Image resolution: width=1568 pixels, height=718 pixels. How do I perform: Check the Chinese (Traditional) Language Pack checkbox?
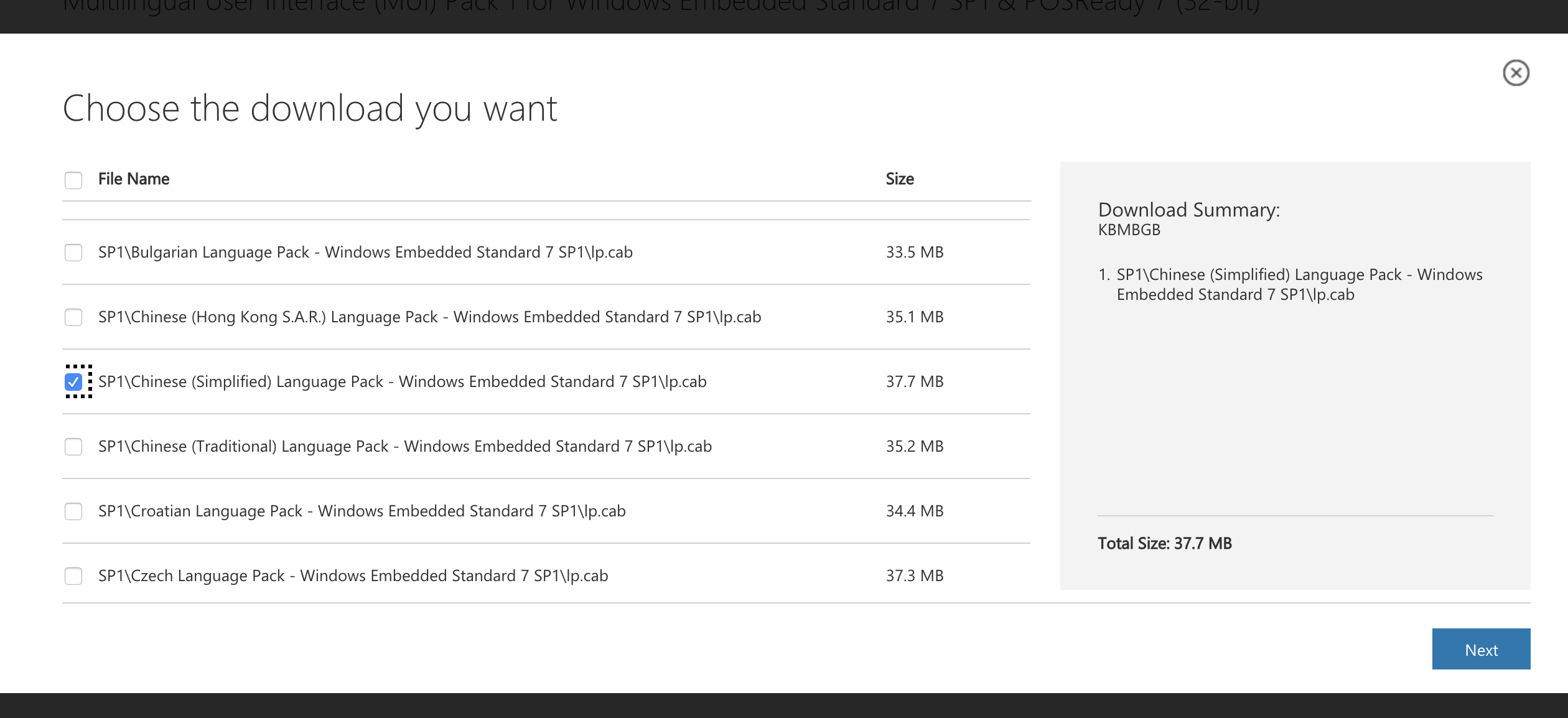(73, 447)
